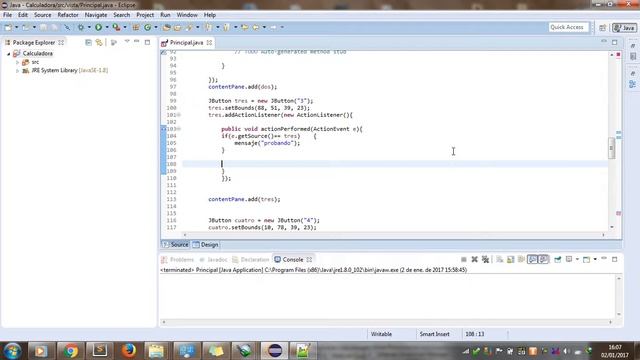The image size is (640, 360).
Task: Run the program with green Run button
Action: pos(98,27)
